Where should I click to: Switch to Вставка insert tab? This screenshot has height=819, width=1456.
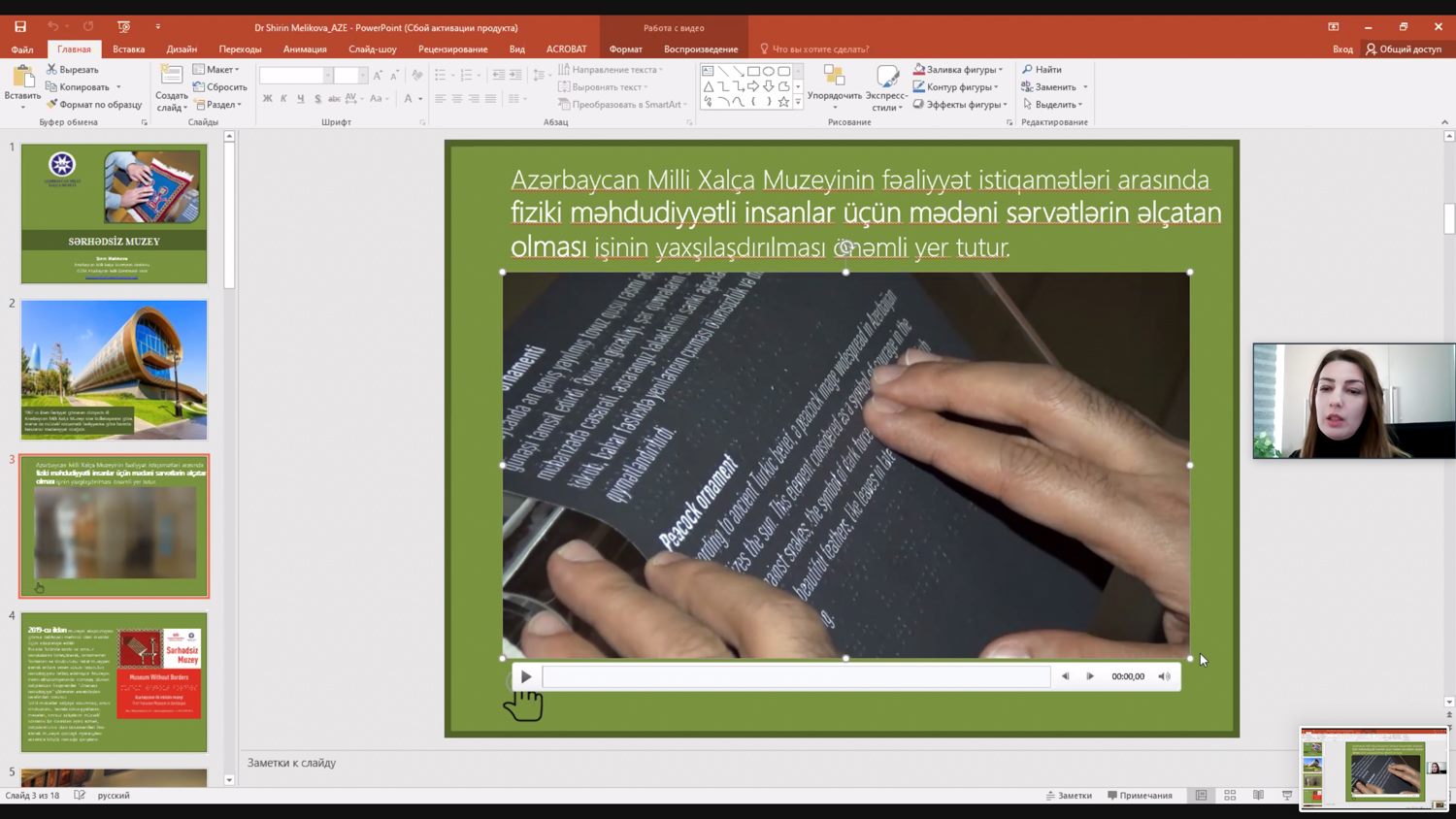coord(128,49)
